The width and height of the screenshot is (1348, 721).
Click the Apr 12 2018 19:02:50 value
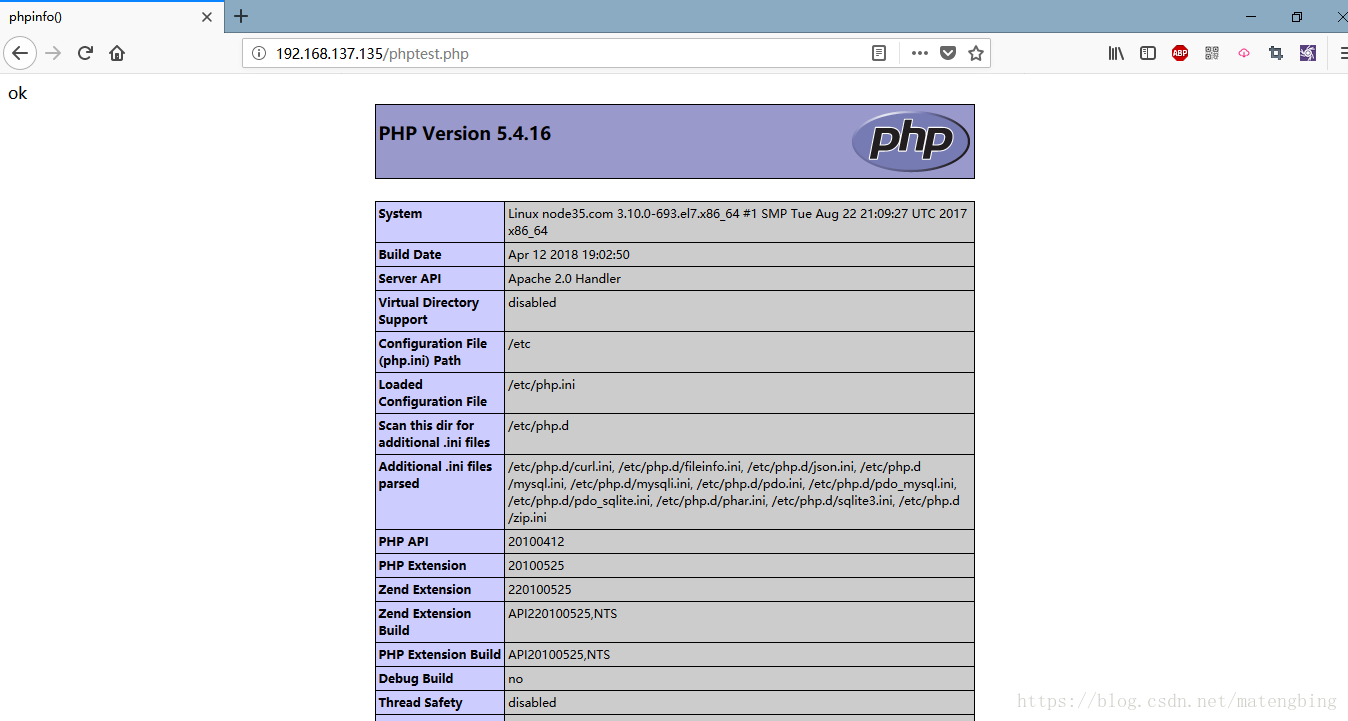coord(569,255)
